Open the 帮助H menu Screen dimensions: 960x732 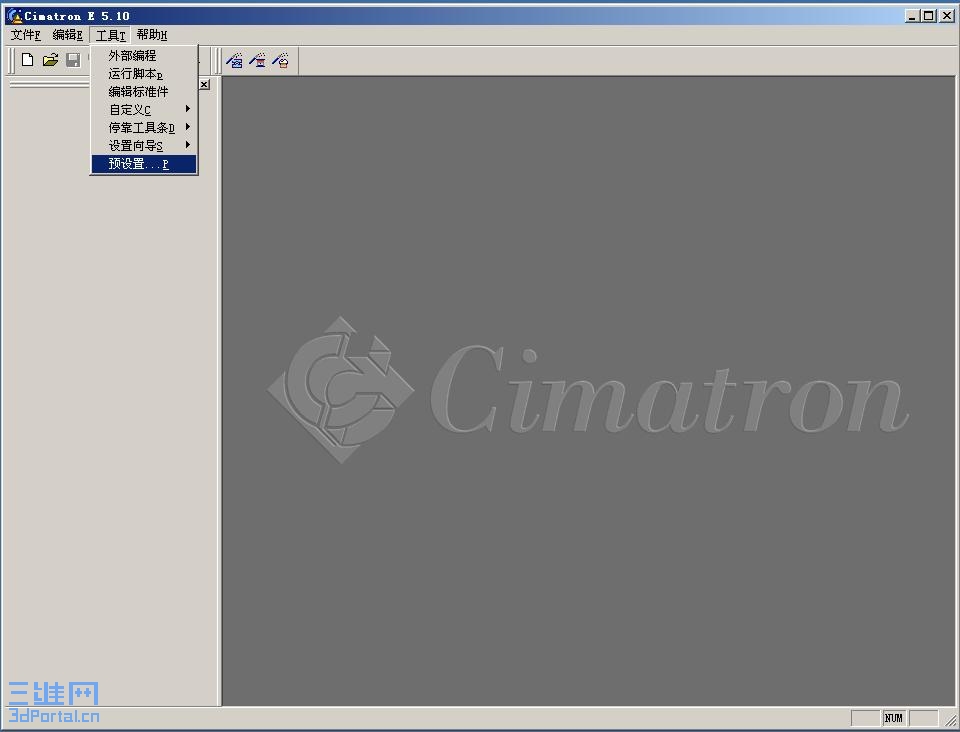click(x=152, y=35)
